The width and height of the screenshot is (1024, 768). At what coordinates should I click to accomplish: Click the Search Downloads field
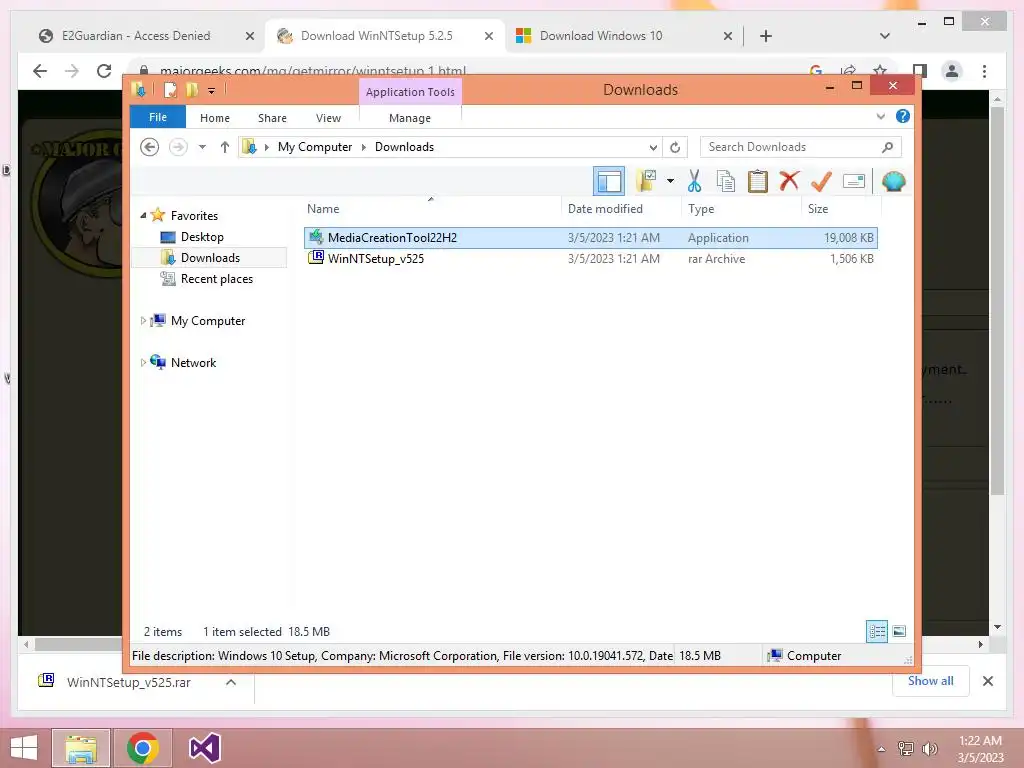(800, 147)
